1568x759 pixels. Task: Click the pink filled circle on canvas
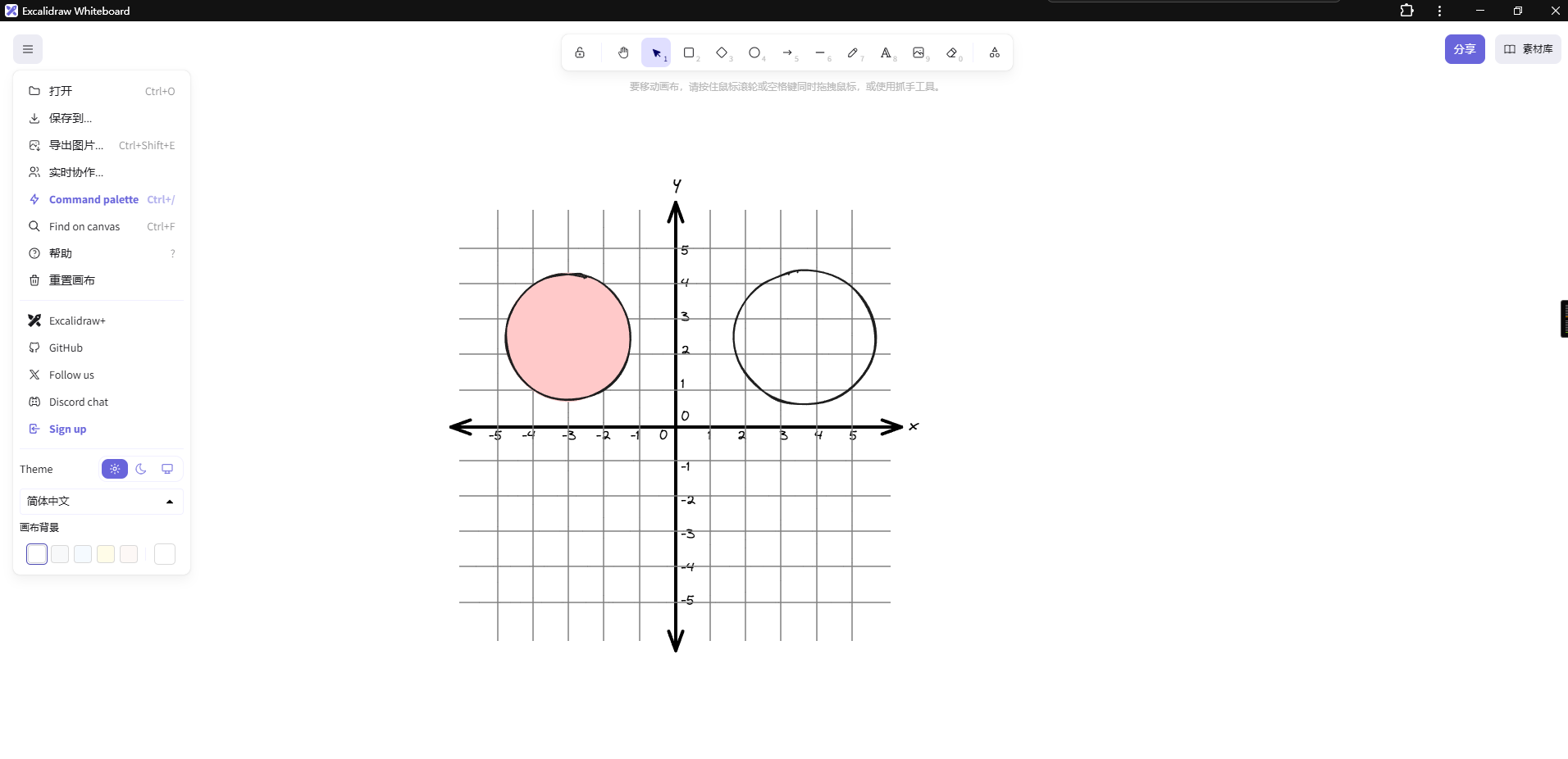pyautogui.click(x=567, y=337)
